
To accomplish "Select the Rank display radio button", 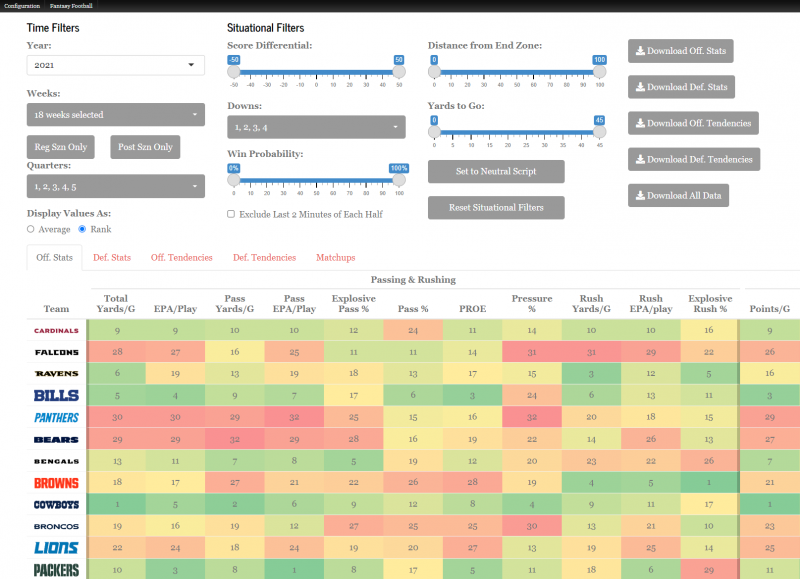I will 82,230.
